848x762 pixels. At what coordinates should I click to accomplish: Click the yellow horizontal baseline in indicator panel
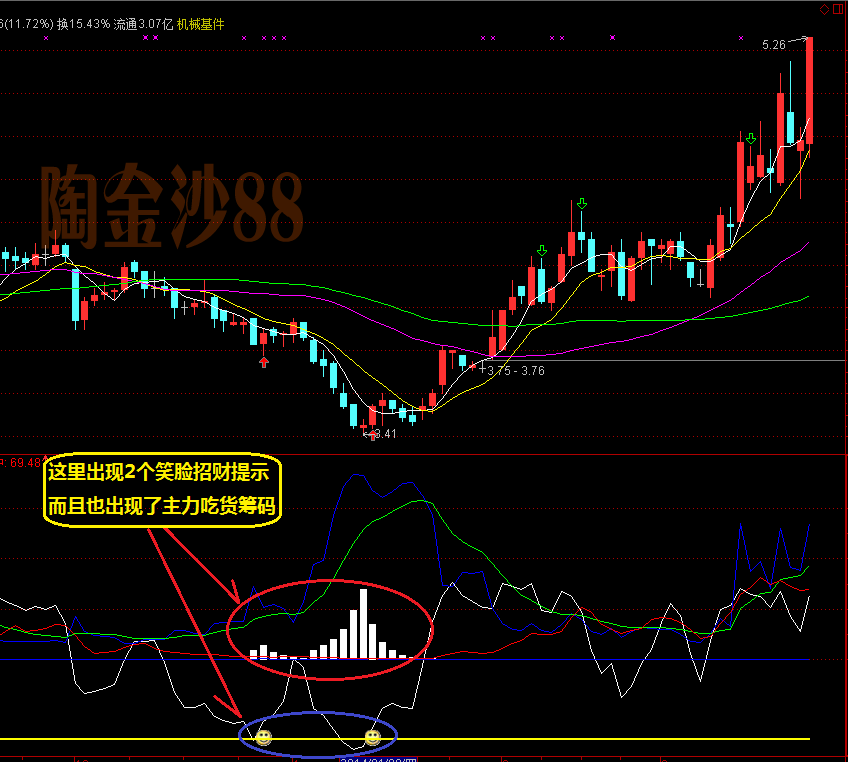(600, 739)
